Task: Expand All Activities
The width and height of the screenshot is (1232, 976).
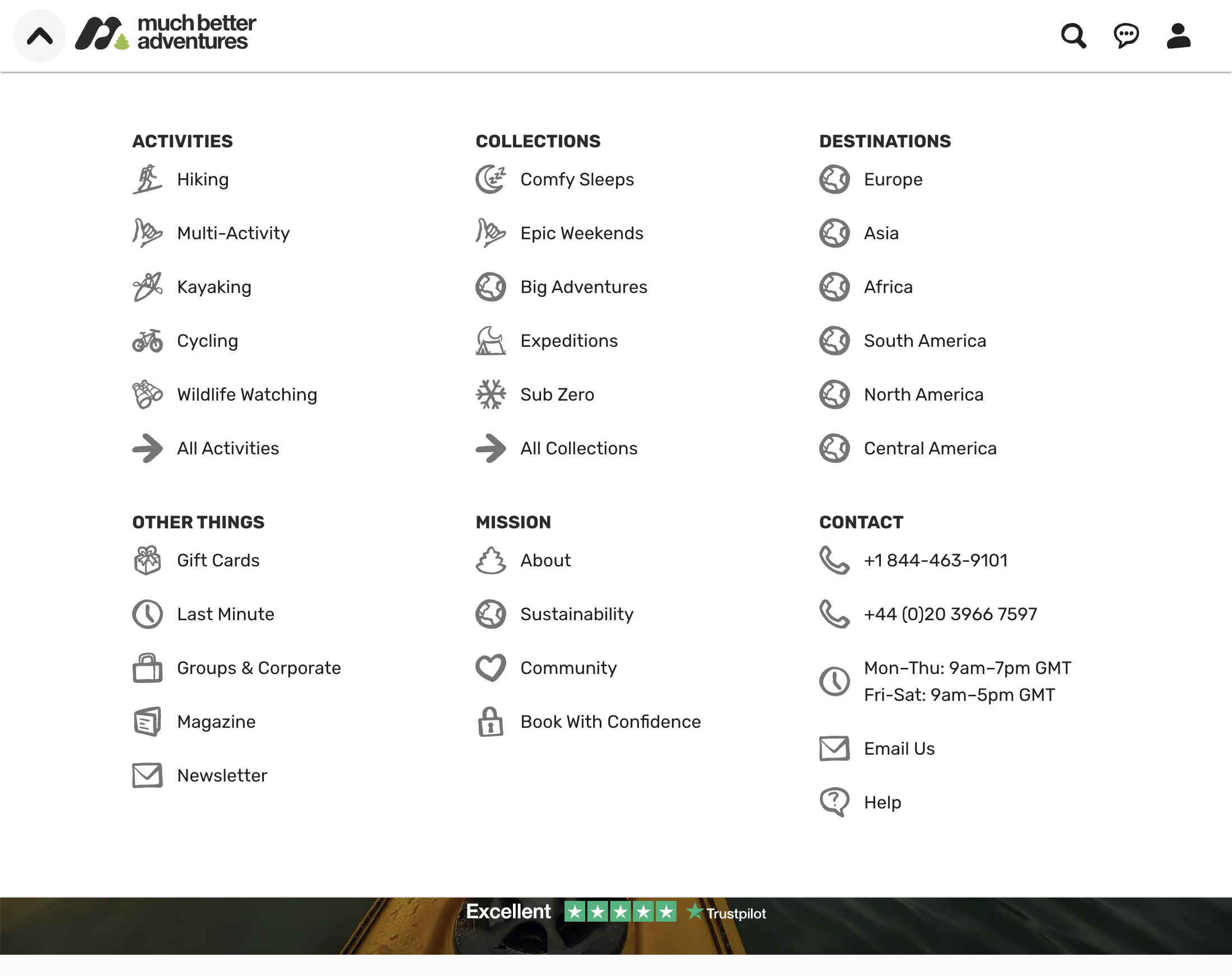Action: [x=227, y=448]
